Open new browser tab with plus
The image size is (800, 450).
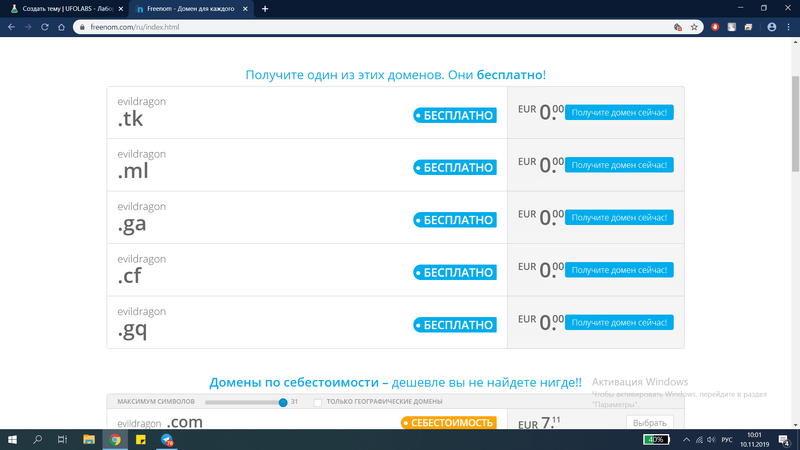(x=265, y=9)
